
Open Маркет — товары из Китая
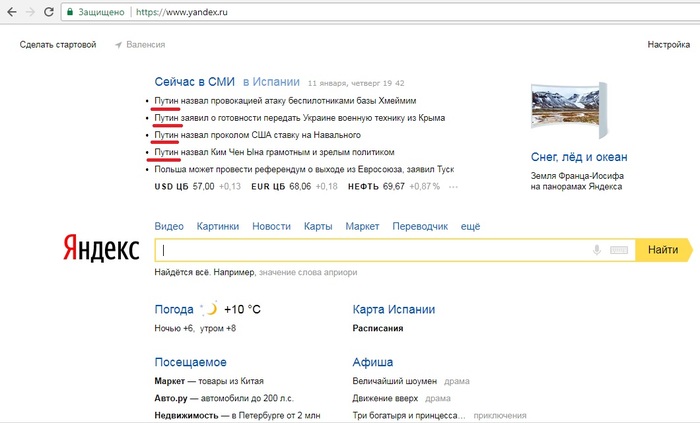pos(209,381)
